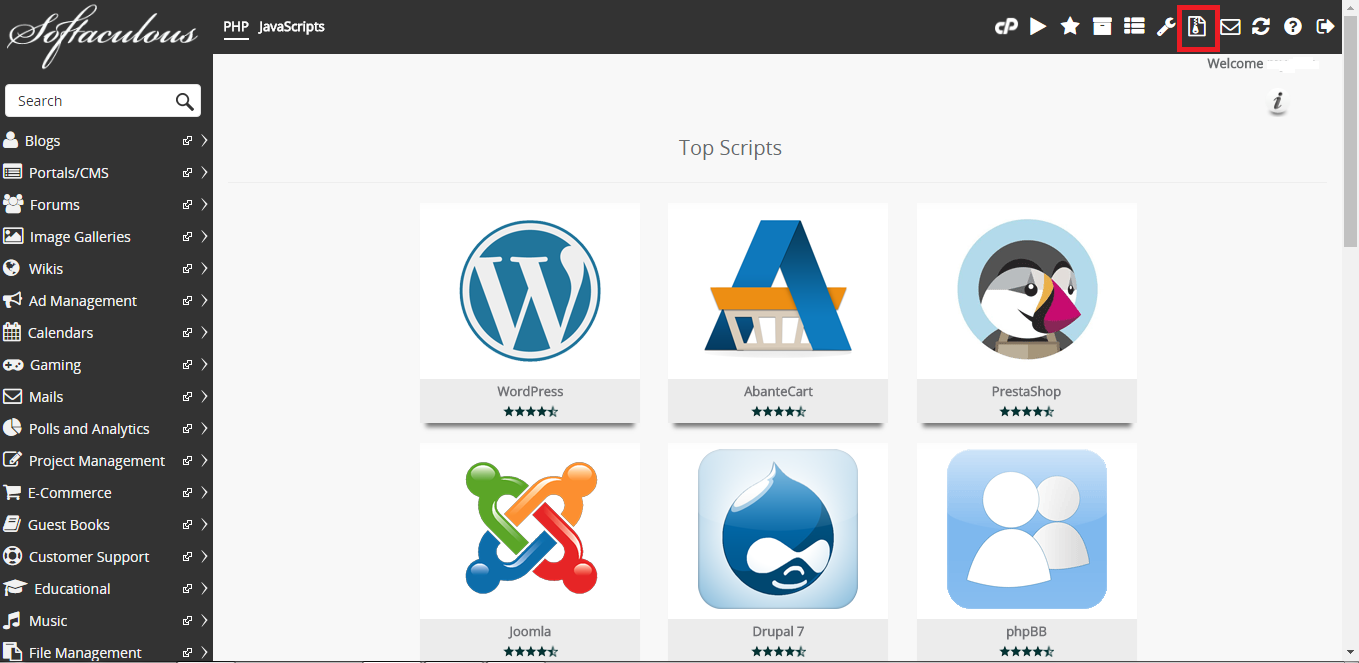The image size is (1359, 663).
Task: Select Calendars in the sidebar
Action: coord(60,333)
